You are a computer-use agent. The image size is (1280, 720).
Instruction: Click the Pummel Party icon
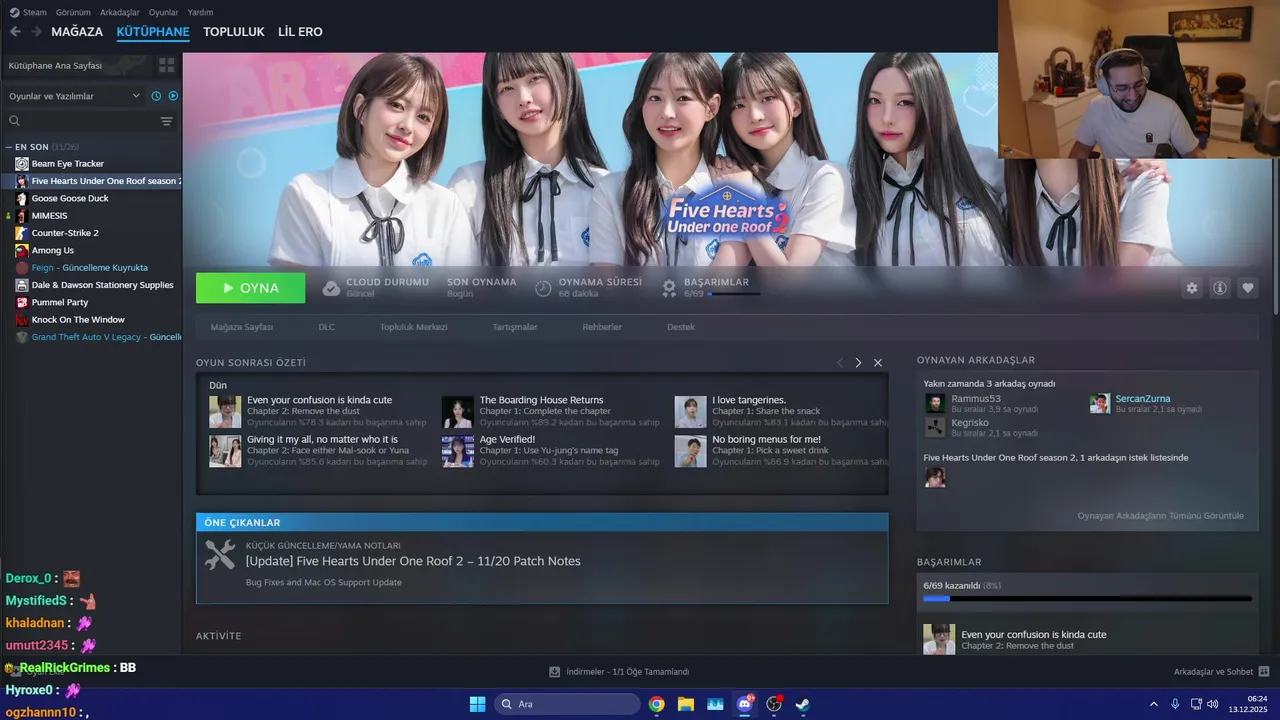(x=22, y=302)
